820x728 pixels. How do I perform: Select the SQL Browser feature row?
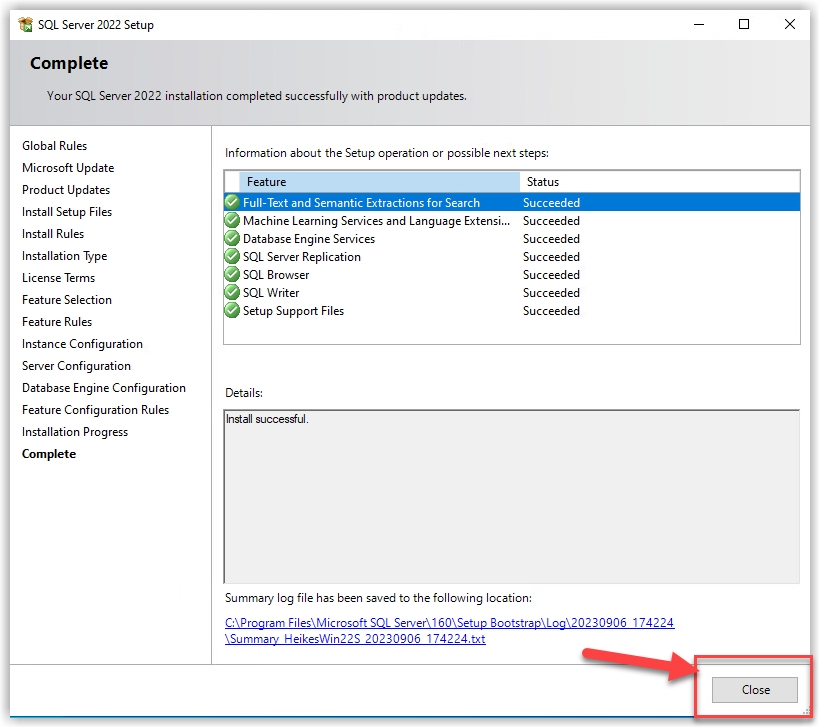pyautogui.click(x=512, y=275)
